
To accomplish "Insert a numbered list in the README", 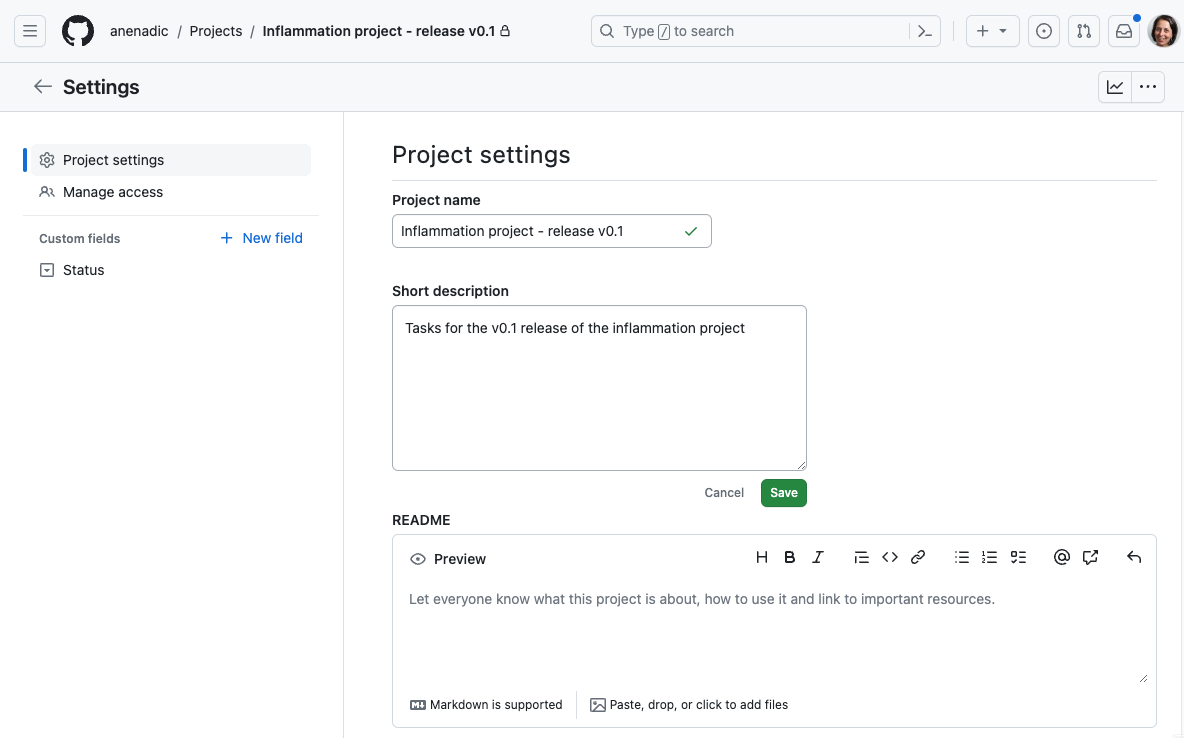I will 989,557.
